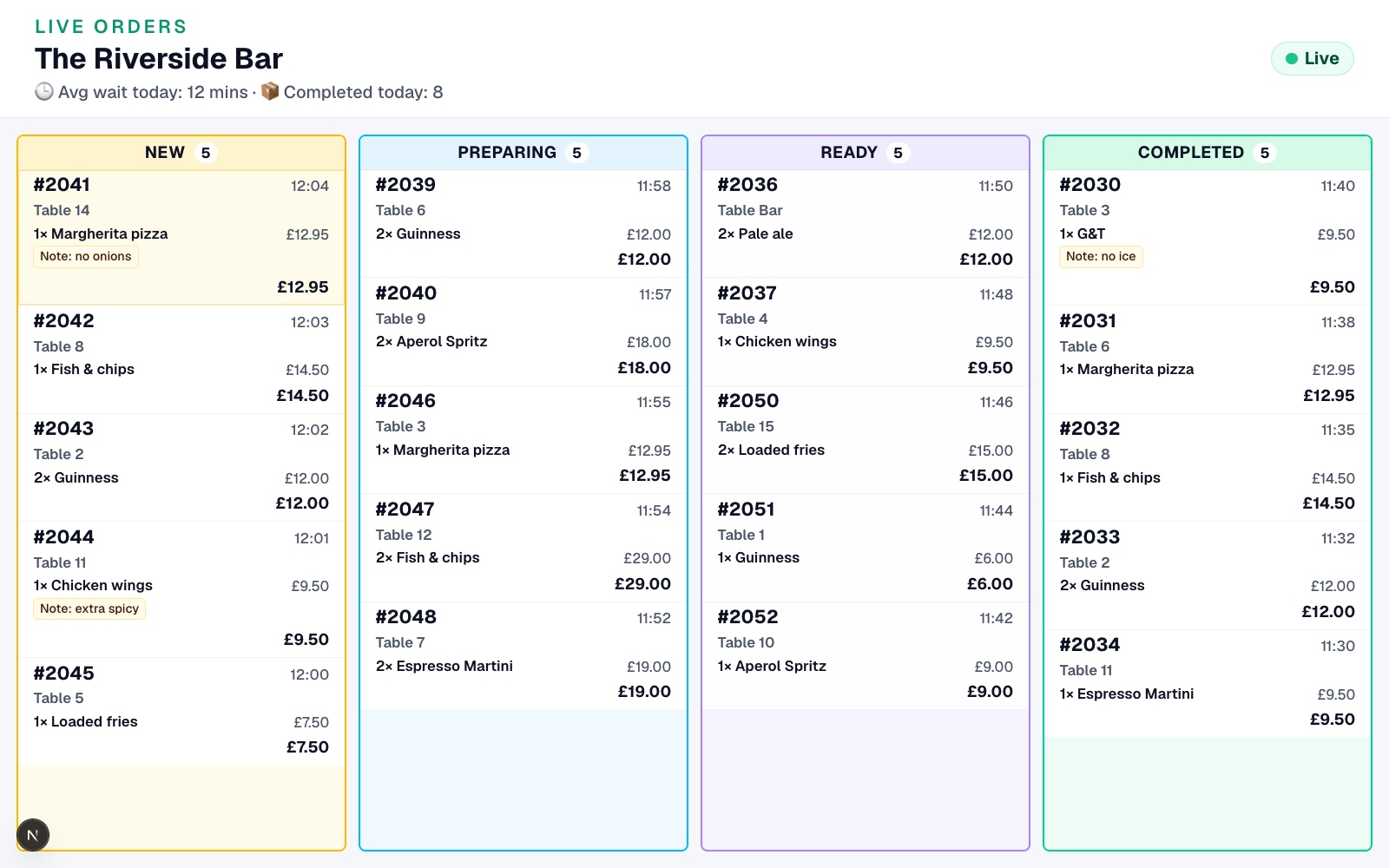Image resolution: width=1389 pixels, height=868 pixels.
Task: Click the 'Note: extra spicy' tag
Action: [89, 609]
